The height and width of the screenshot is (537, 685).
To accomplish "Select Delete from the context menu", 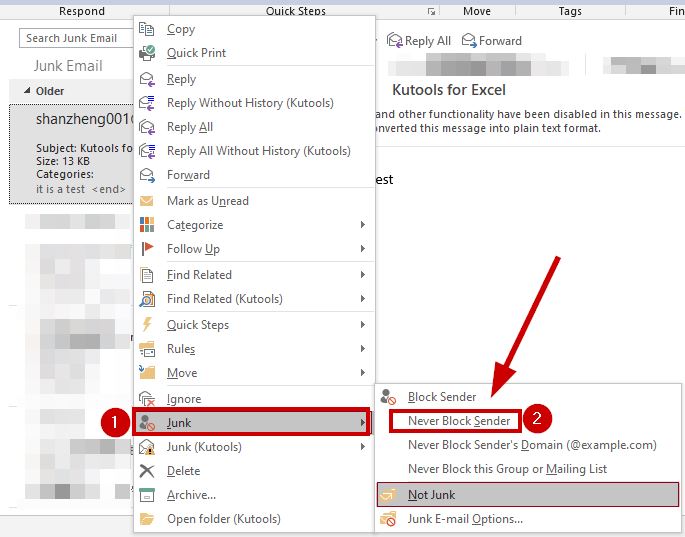I will point(254,471).
